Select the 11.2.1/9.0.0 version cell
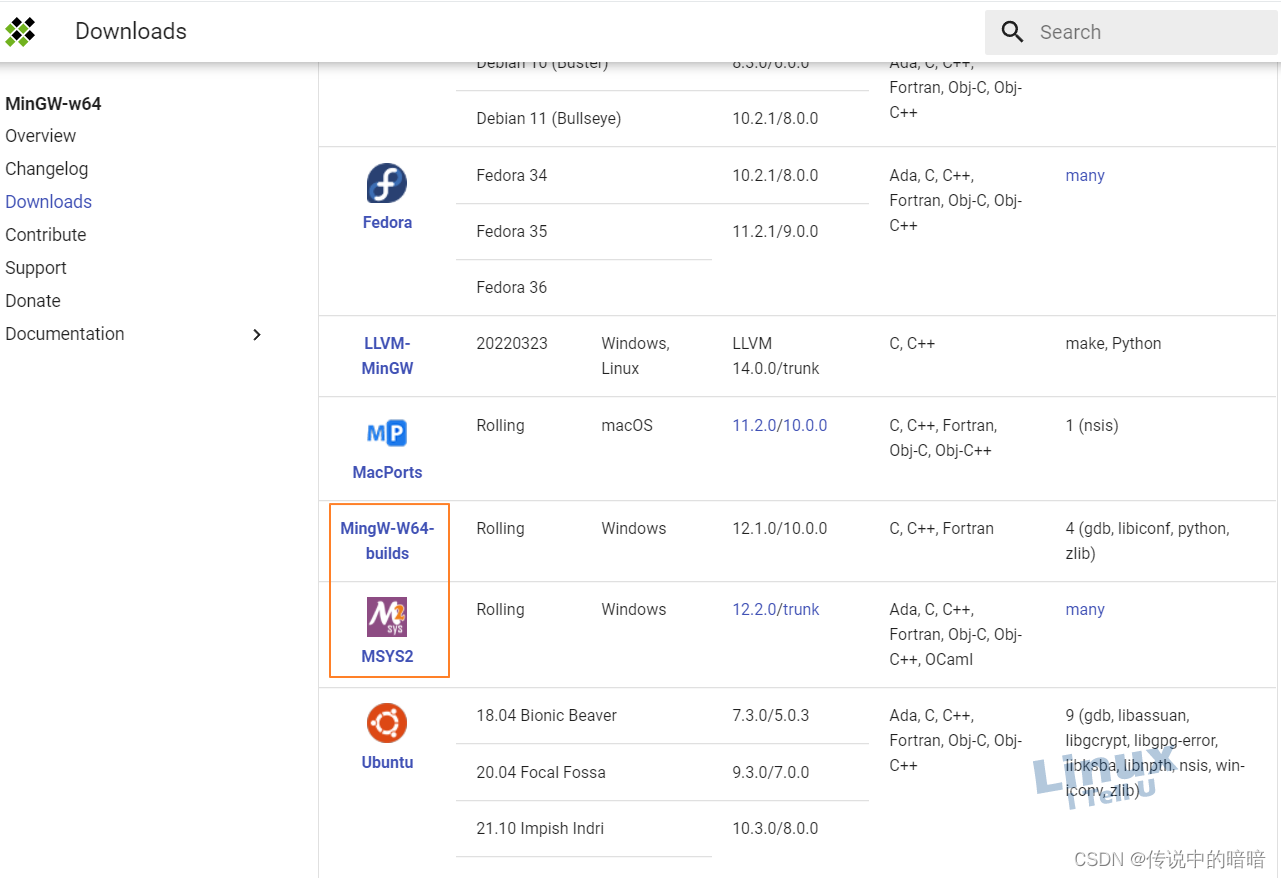 point(775,231)
